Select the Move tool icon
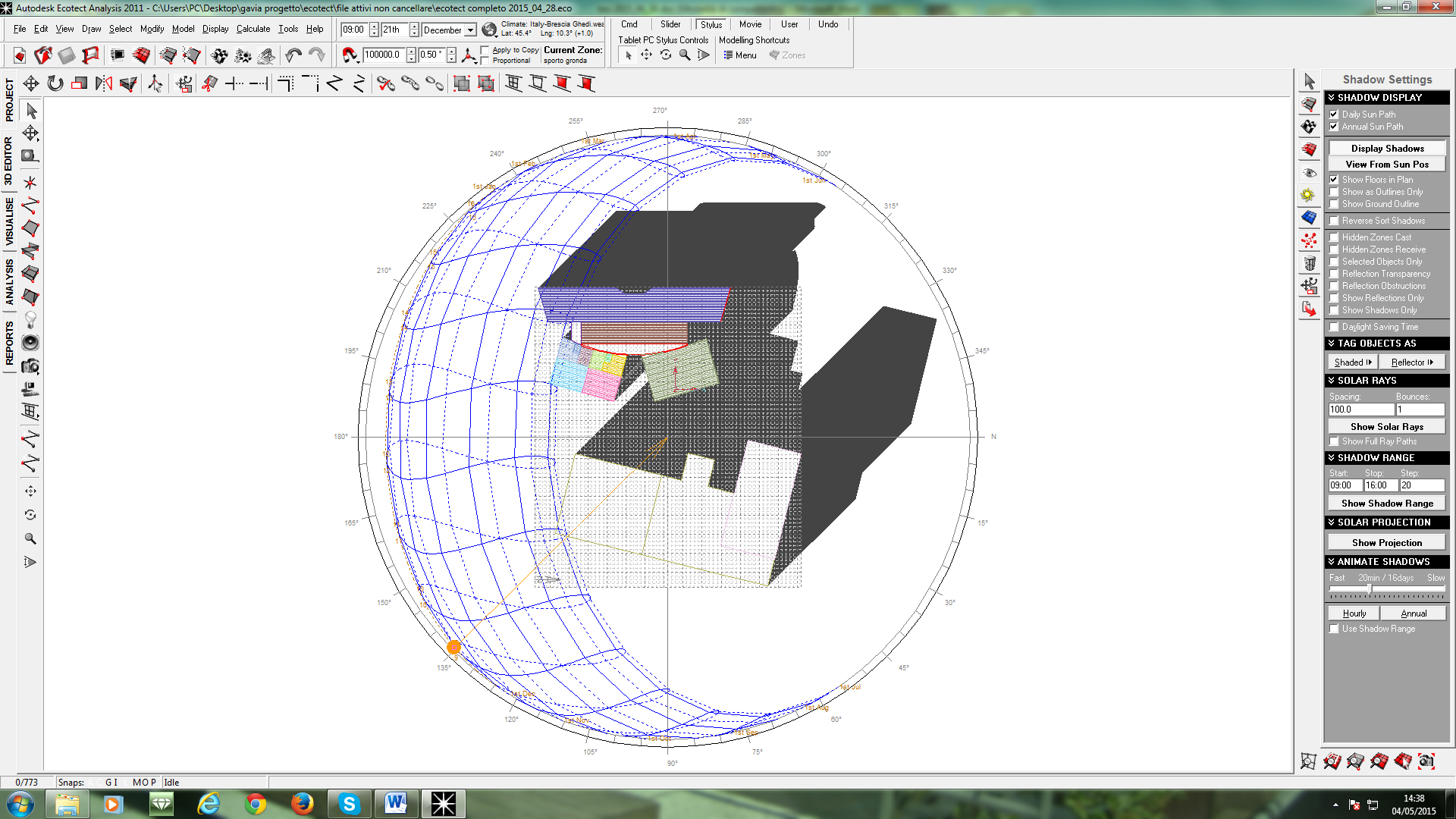 pyautogui.click(x=30, y=83)
